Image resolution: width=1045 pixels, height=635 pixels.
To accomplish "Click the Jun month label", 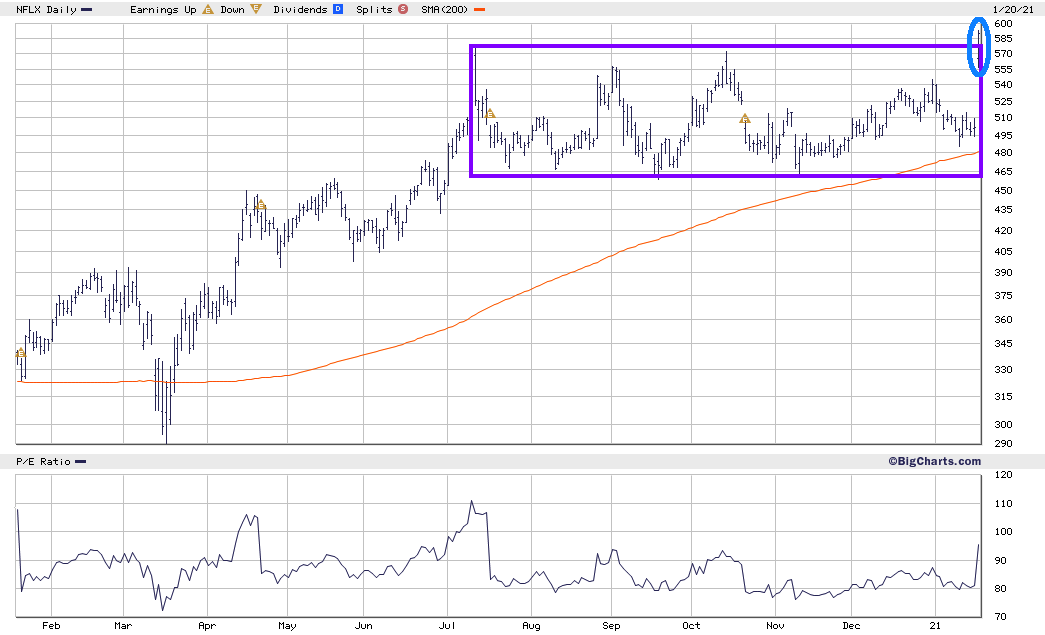I will pos(363,626).
